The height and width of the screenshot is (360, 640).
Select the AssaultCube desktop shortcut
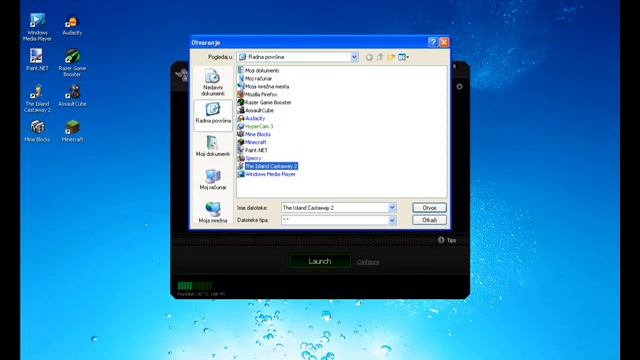(72, 96)
